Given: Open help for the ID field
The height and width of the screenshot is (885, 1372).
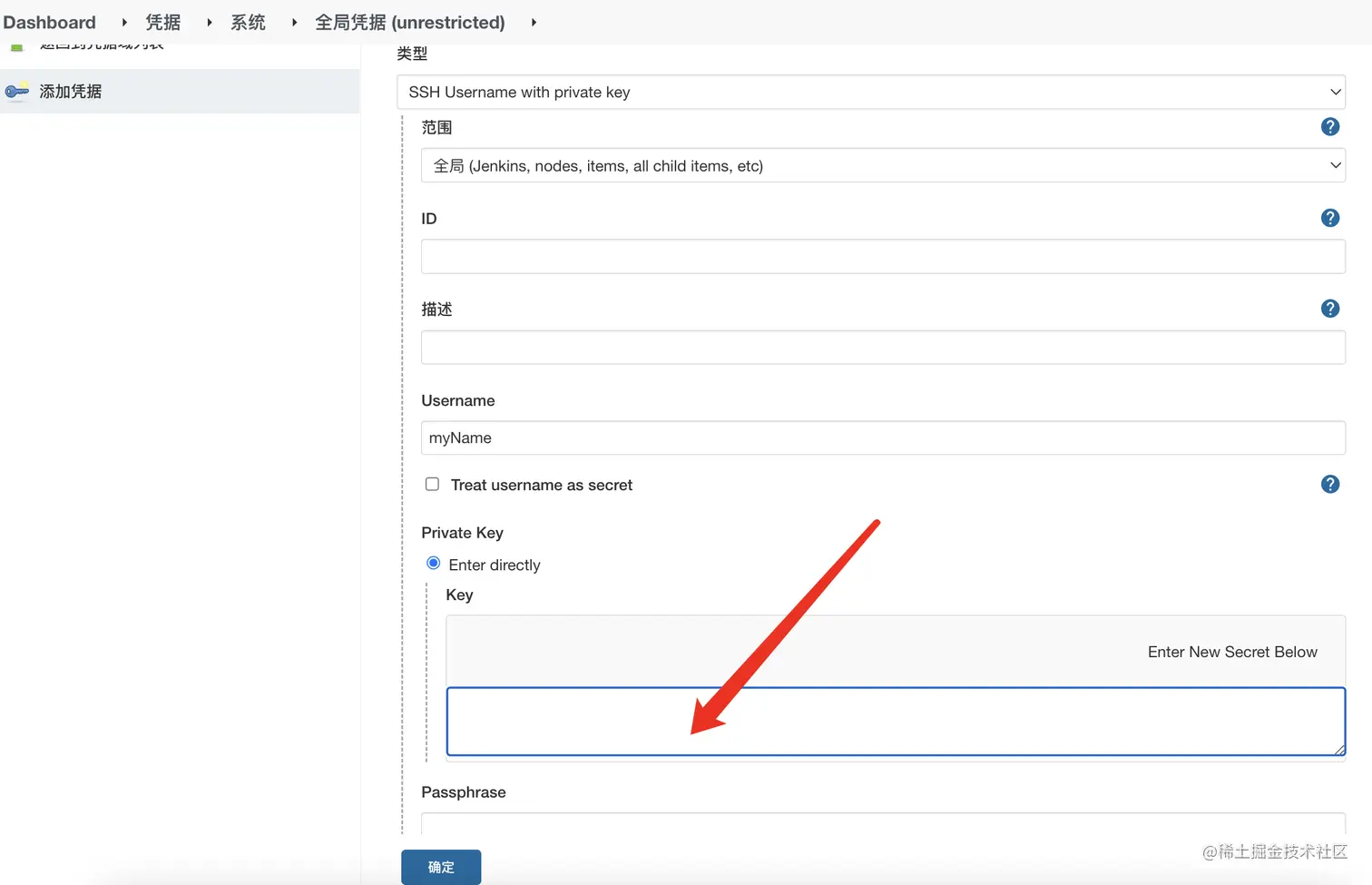Looking at the screenshot, I should coord(1330,218).
